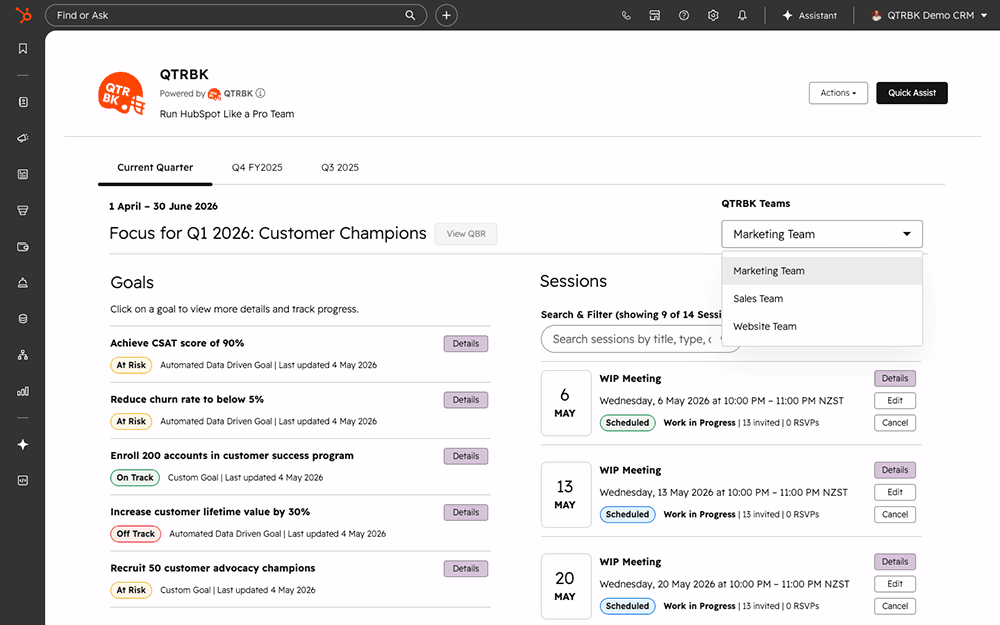Open the marketing megaphone sidebar icon
This screenshot has width=1000, height=625.
23,138
